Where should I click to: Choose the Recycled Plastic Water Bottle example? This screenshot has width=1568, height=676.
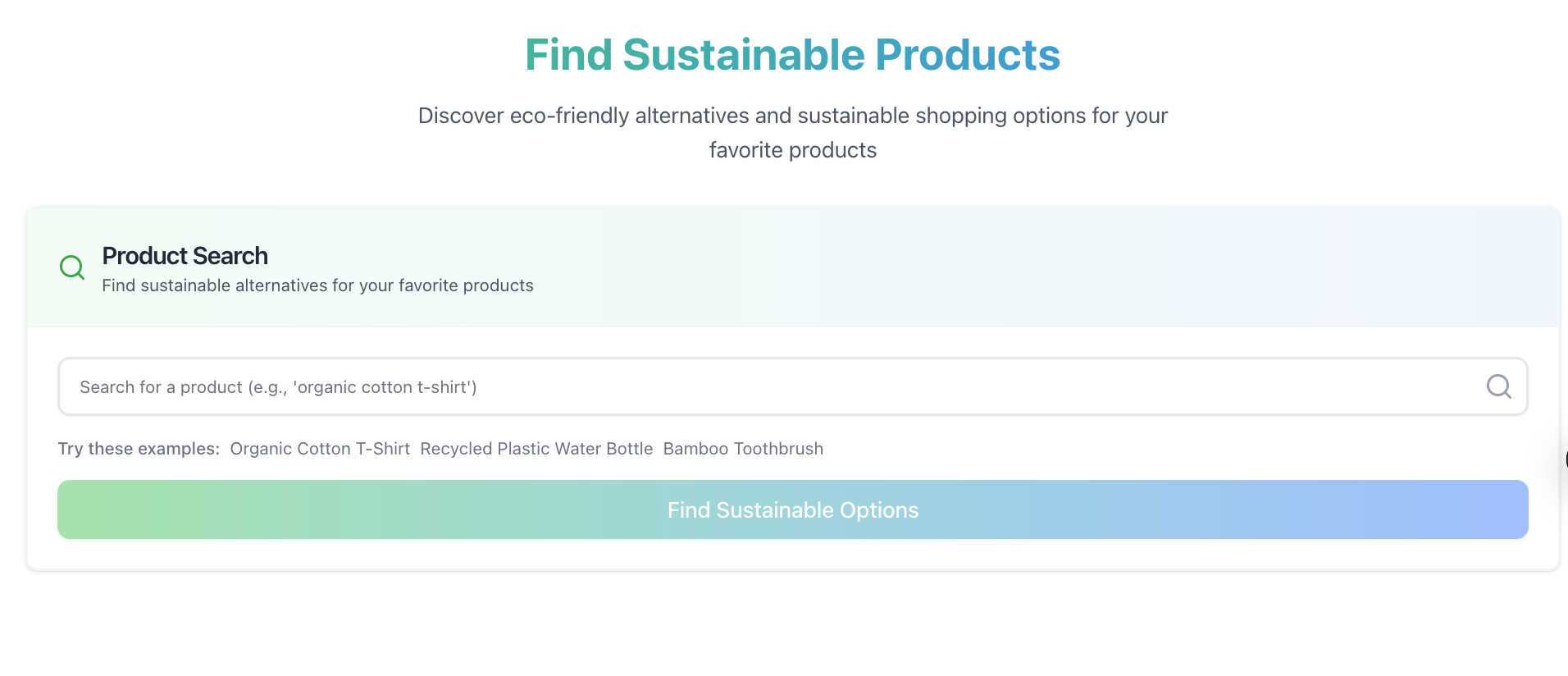click(536, 449)
